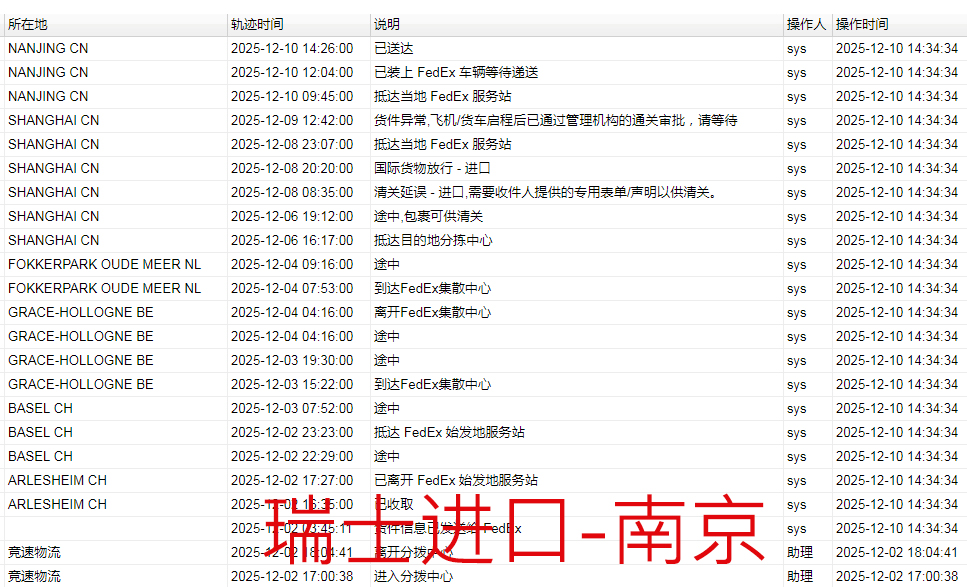The height and width of the screenshot is (587, 967).
Task: Select the 已送达 description cell
Action: [x=394, y=48]
